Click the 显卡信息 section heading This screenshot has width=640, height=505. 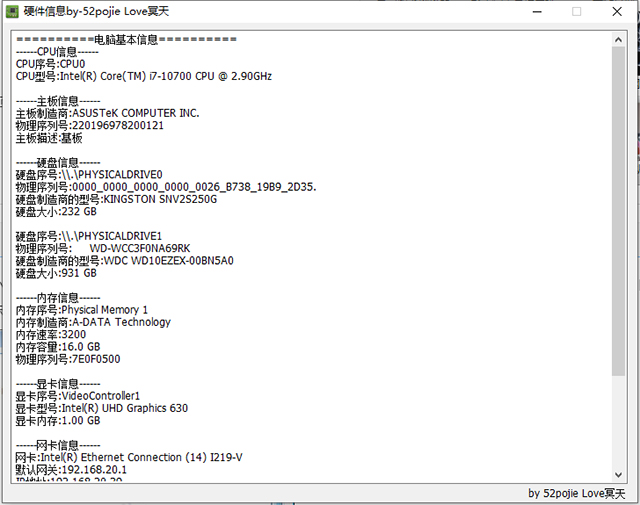[58, 384]
